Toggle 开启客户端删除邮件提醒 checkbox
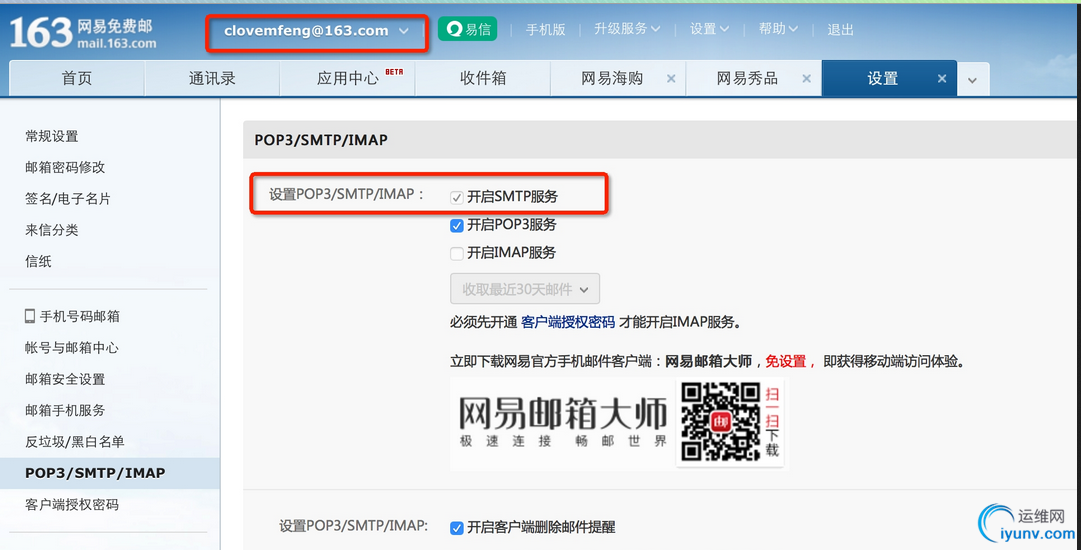This screenshot has width=1081, height=550. (456, 528)
